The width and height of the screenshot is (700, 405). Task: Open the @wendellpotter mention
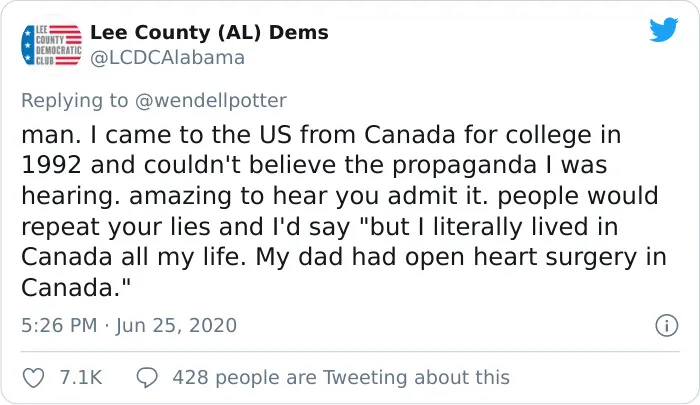point(210,100)
